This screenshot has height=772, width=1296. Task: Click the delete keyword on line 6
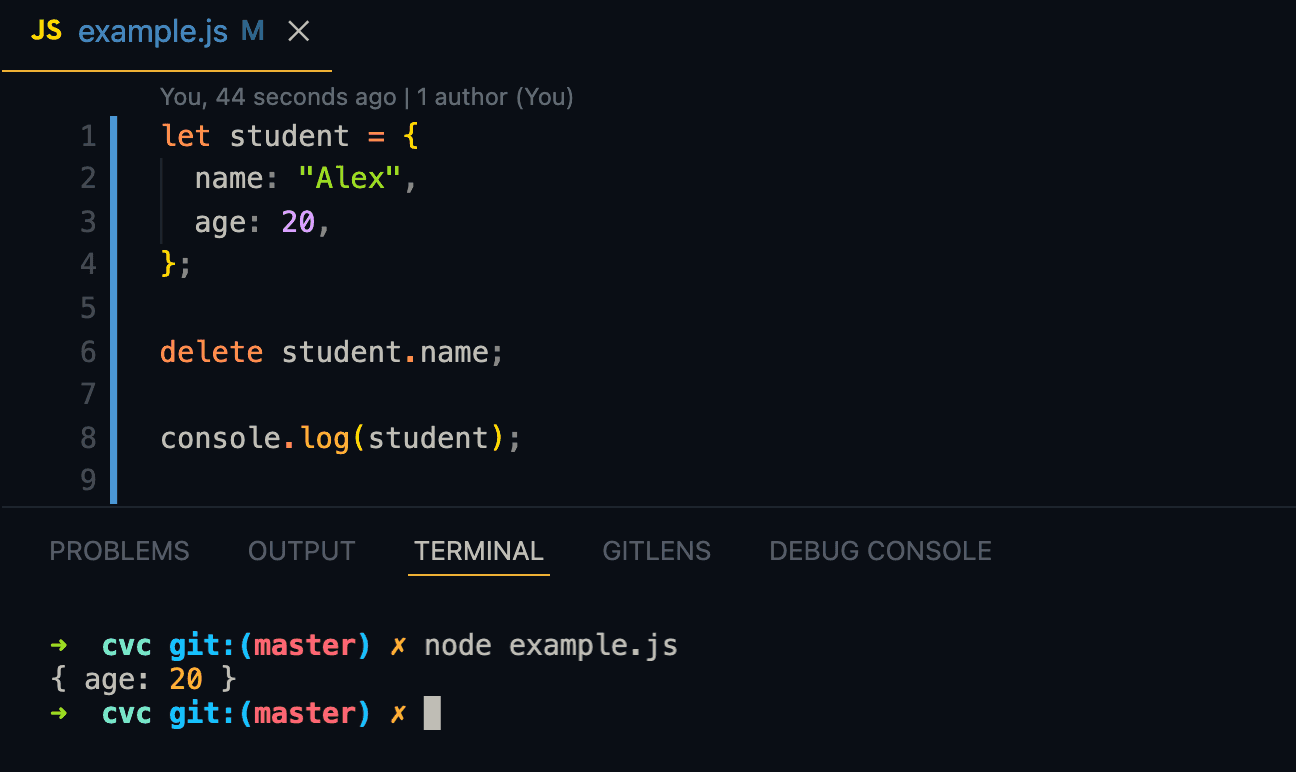pyautogui.click(x=211, y=352)
